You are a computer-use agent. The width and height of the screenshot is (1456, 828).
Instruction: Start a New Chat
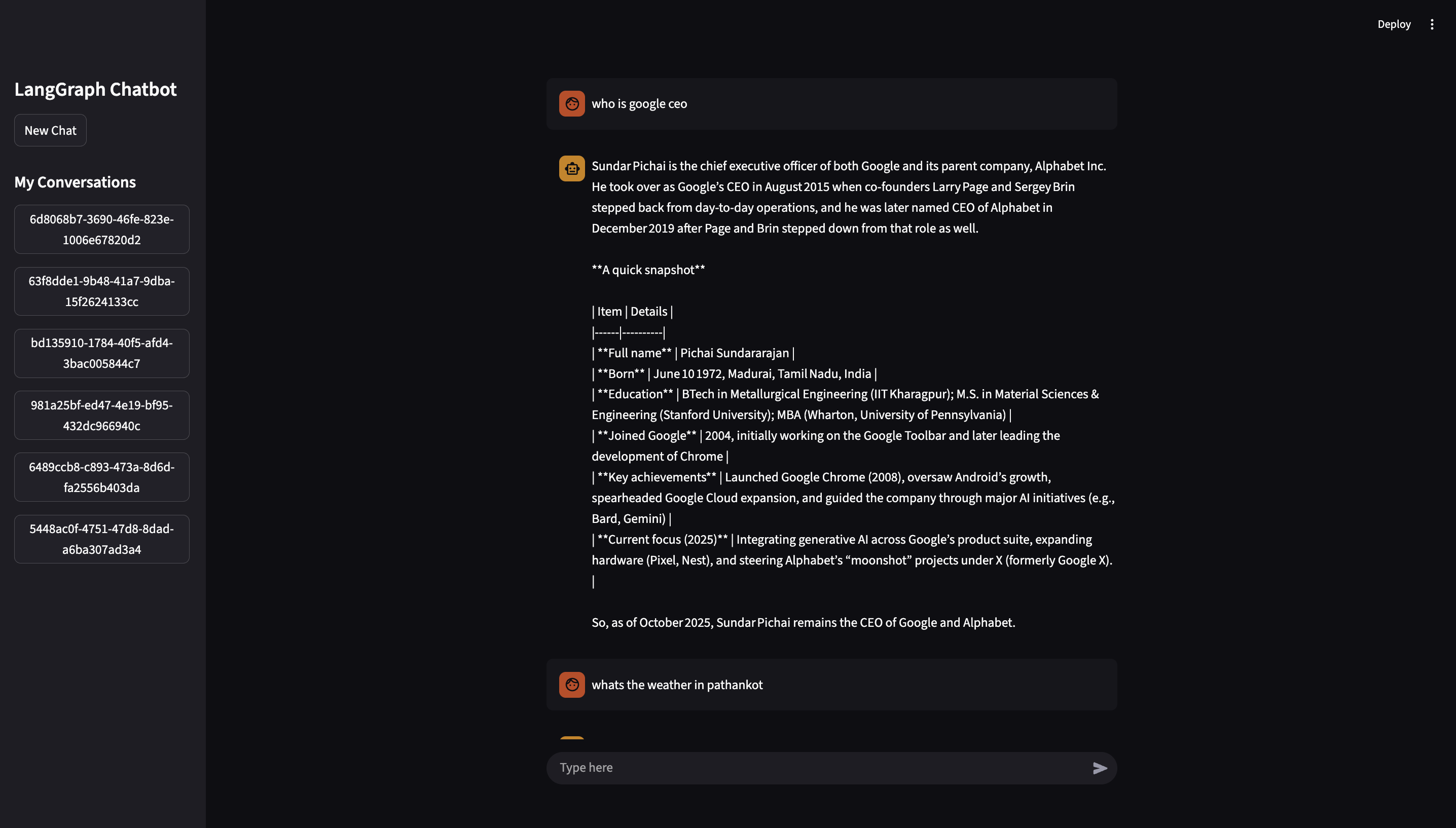(x=50, y=130)
